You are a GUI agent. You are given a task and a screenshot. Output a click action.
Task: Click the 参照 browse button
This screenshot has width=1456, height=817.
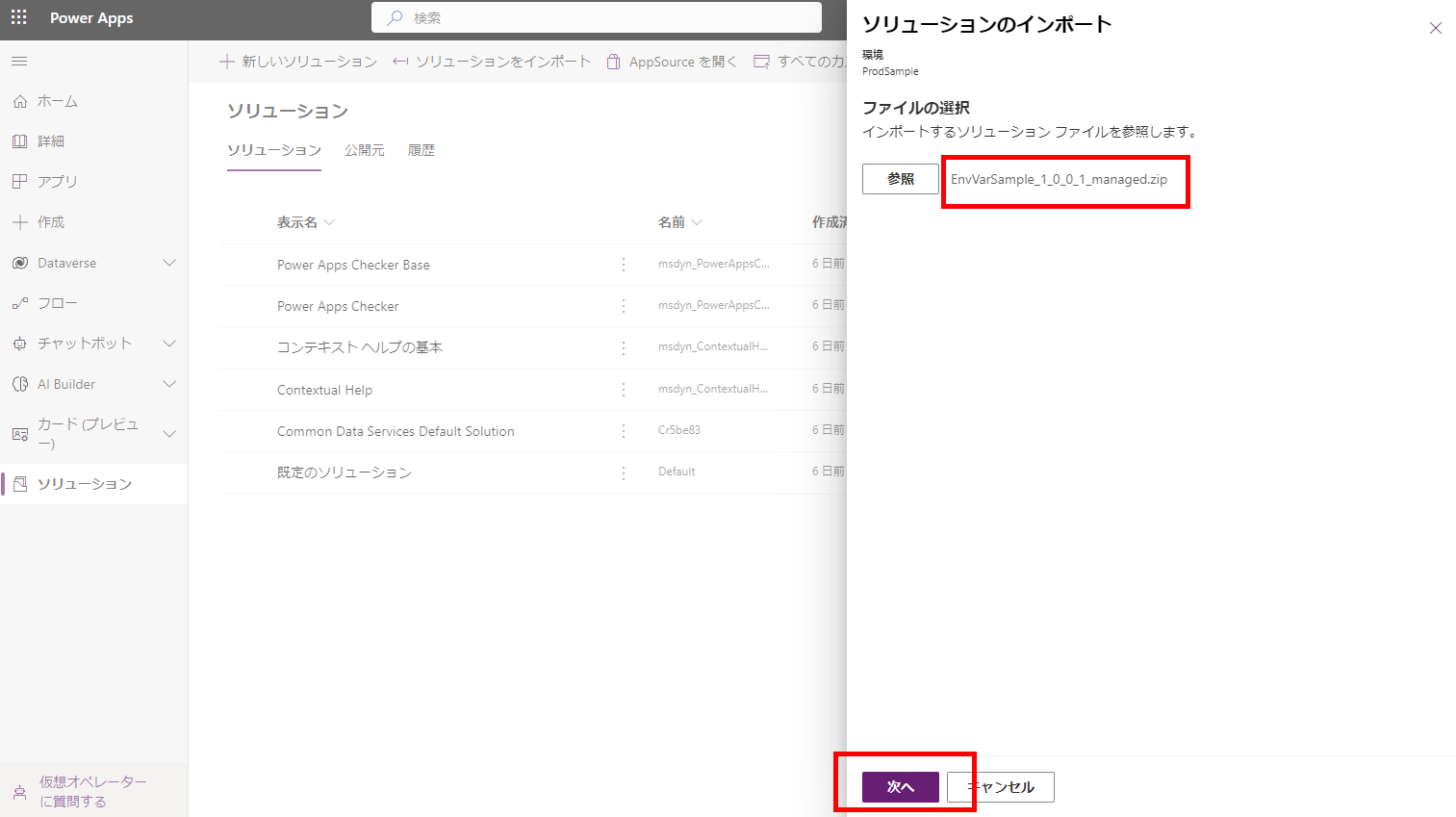pos(900,179)
